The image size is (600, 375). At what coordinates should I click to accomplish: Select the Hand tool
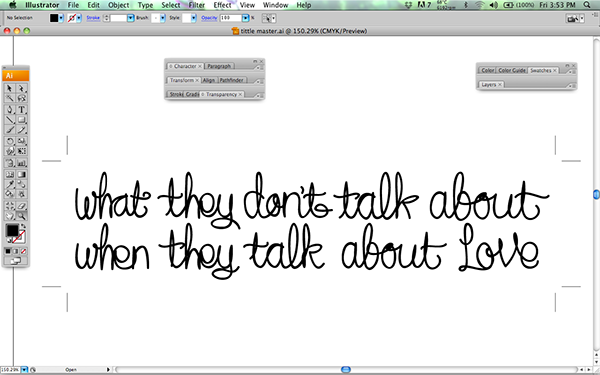click(10, 216)
